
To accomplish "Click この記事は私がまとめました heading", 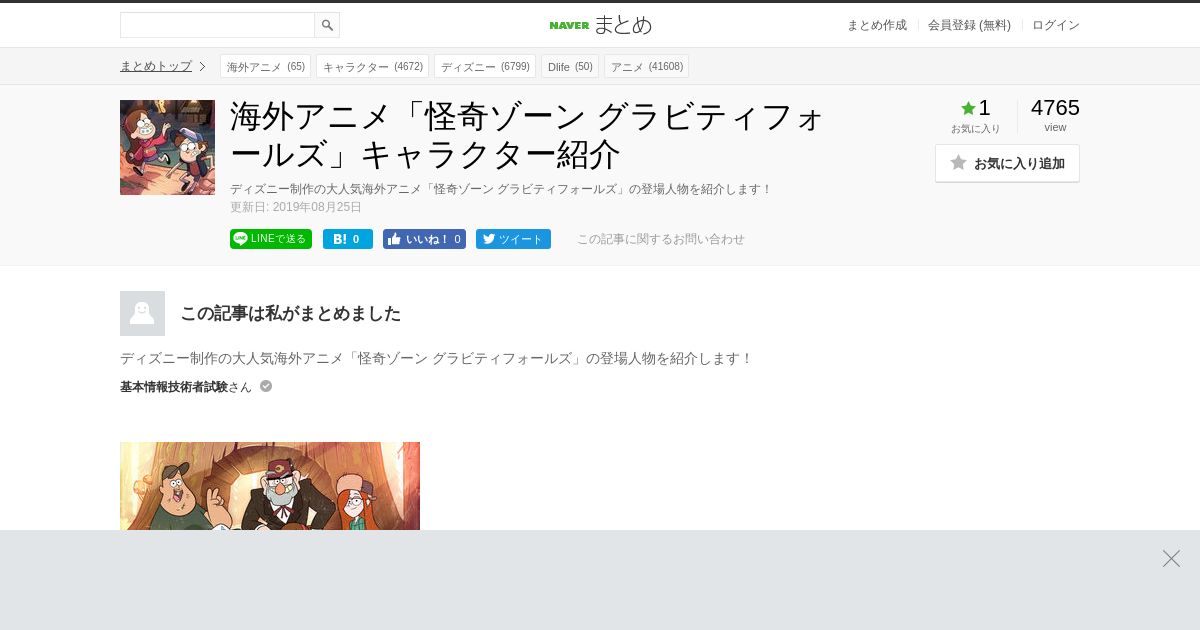I will point(290,313).
